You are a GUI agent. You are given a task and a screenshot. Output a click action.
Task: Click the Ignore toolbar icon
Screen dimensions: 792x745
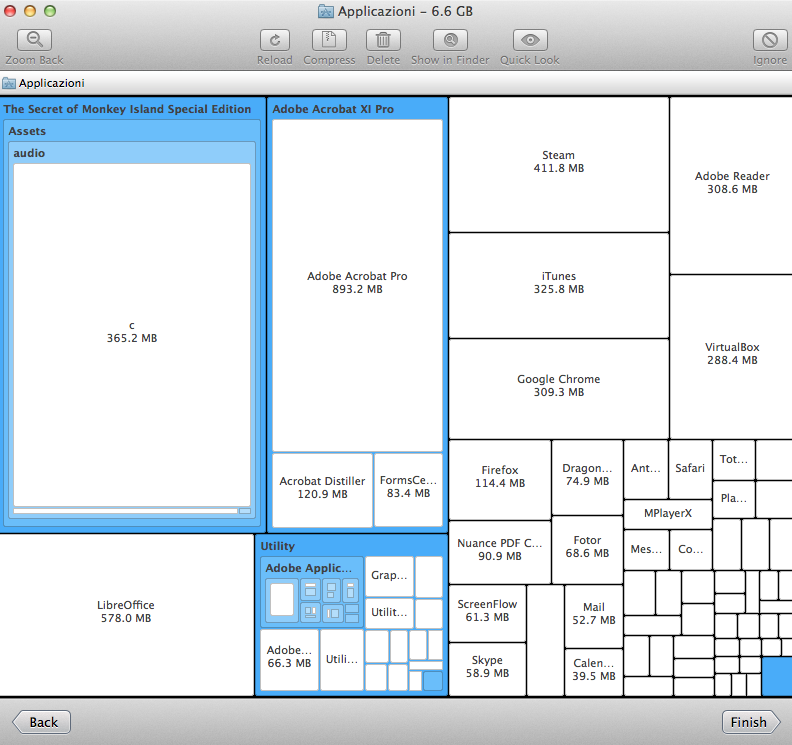pos(770,40)
